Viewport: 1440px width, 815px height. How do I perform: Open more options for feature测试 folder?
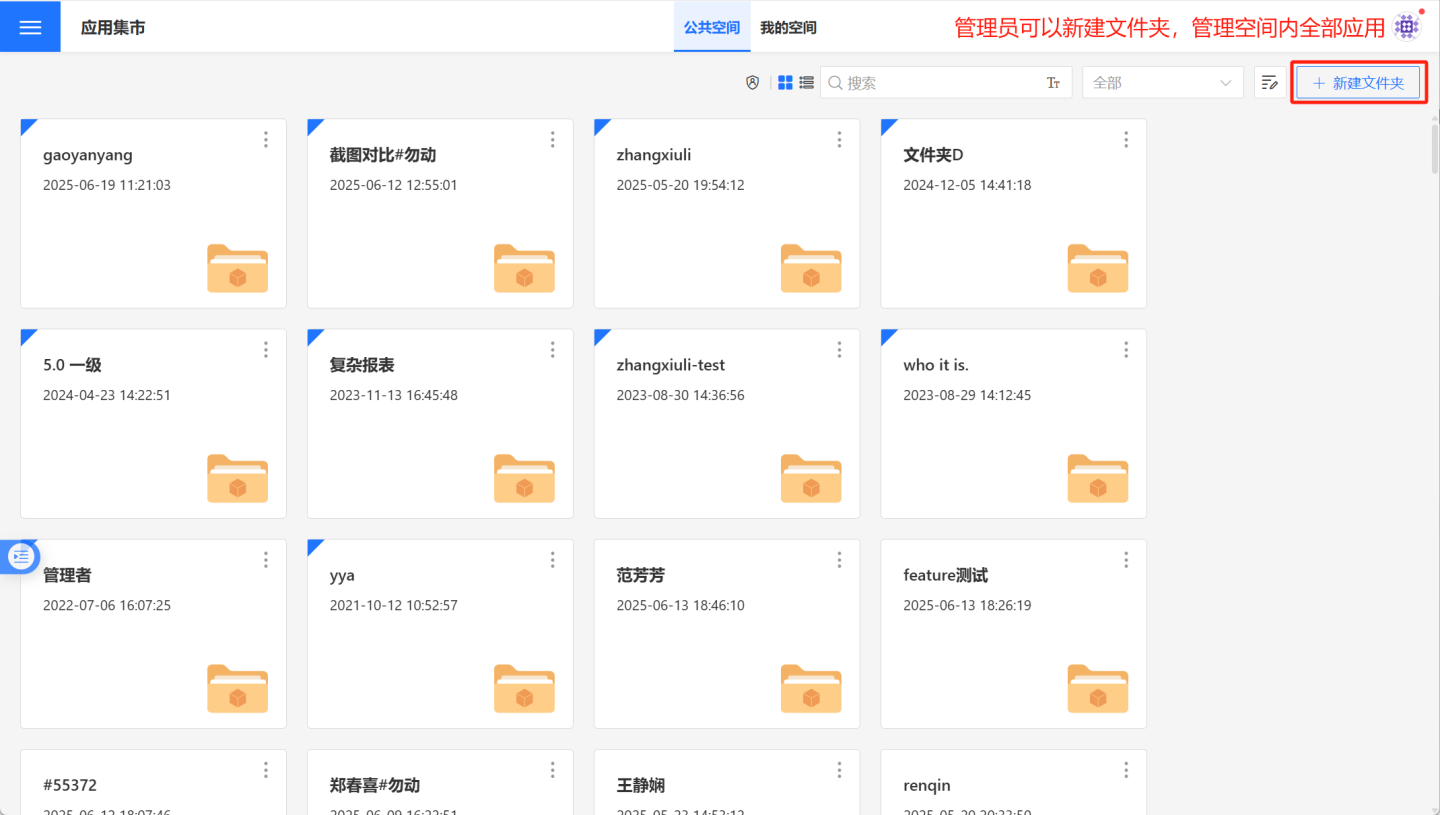click(x=1126, y=560)
